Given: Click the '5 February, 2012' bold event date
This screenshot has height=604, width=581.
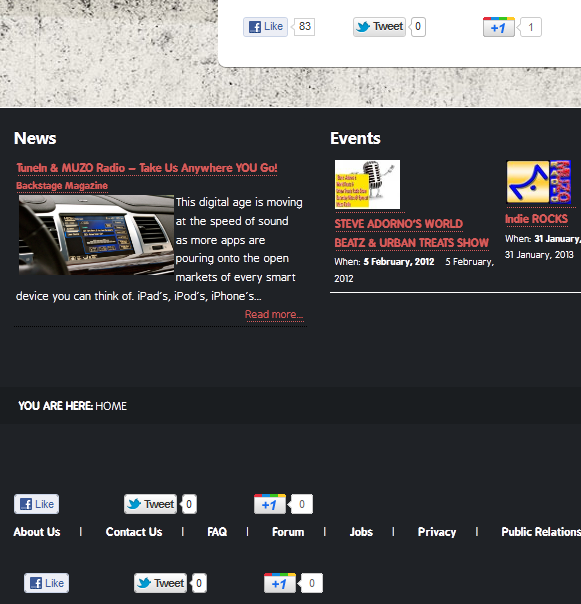Looking at the screenshot, I should [399, 262].
